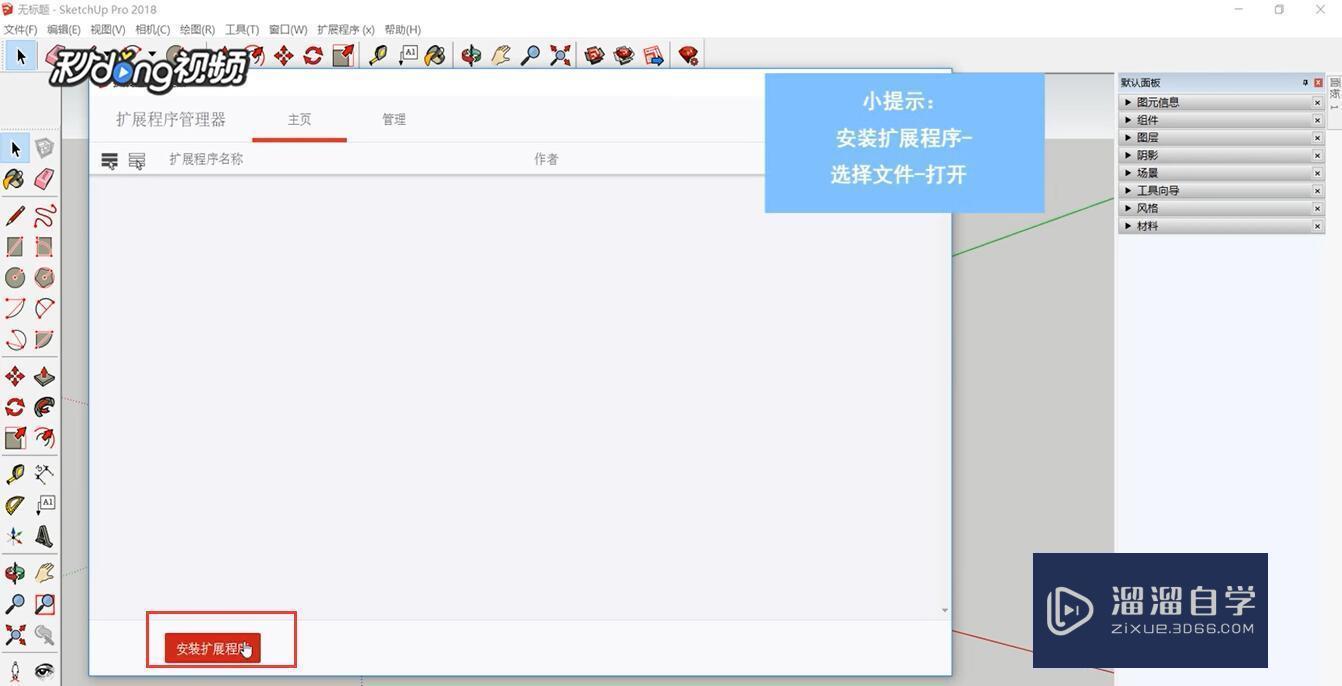Open 3D Warehouse from the top toolbar

(595, 56)
